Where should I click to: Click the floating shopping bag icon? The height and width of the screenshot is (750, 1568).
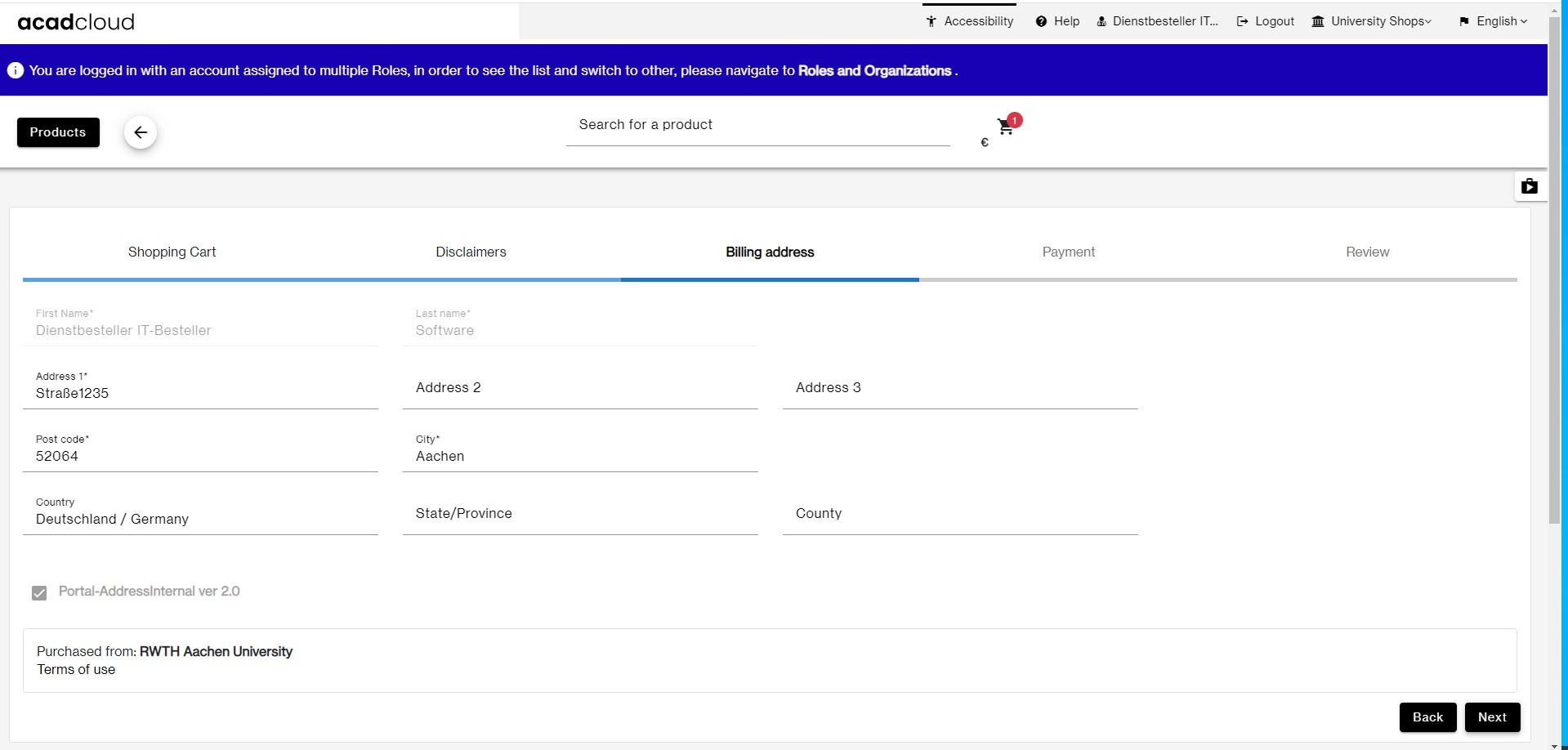[1530, 186]
